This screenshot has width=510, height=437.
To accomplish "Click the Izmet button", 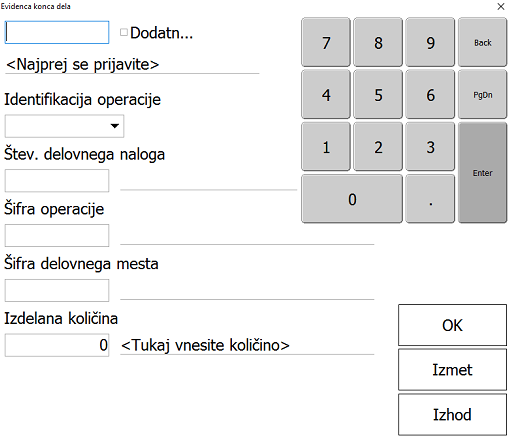I will click(x=452, y=370).
